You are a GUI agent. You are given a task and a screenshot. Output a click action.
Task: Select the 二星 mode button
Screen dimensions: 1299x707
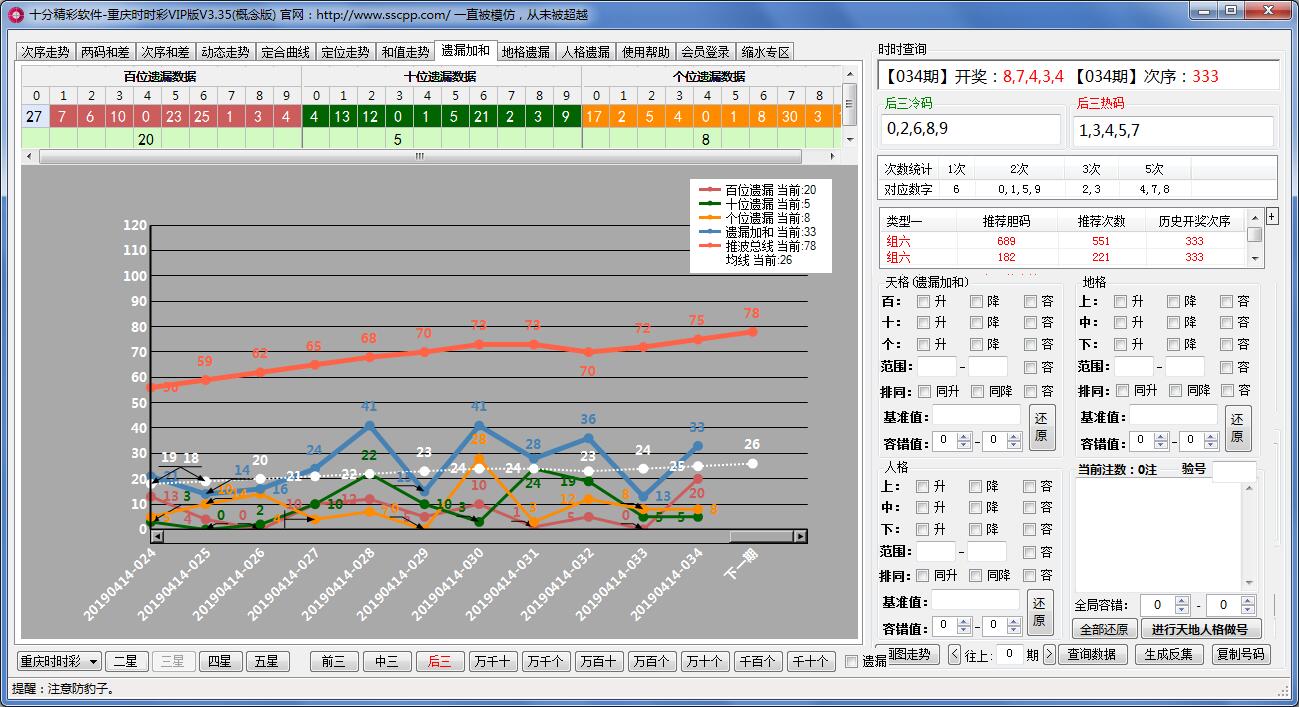[127, 660]
